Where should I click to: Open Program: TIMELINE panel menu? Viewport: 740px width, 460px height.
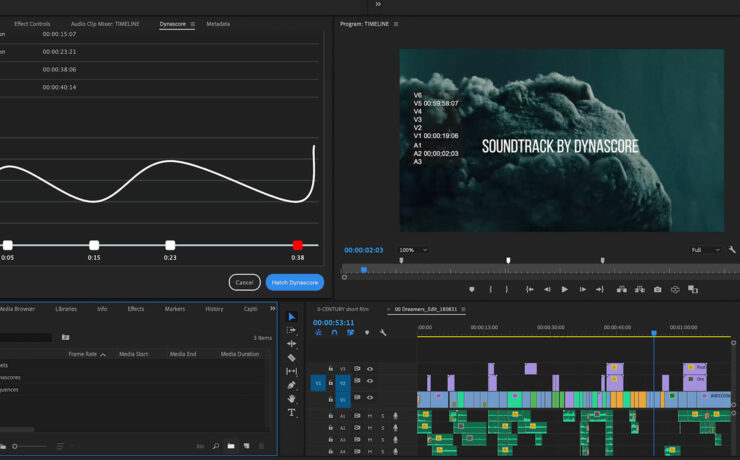396,24
